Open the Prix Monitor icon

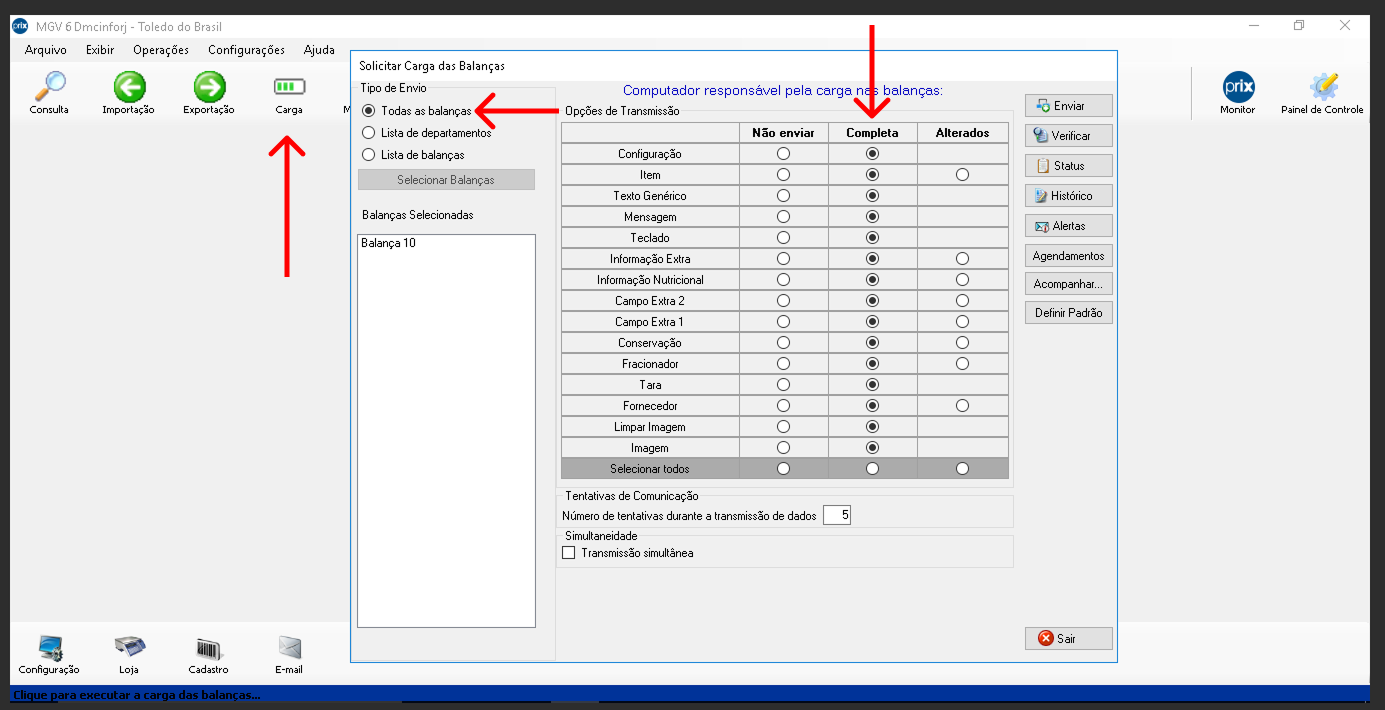[x=1237, y=87]
